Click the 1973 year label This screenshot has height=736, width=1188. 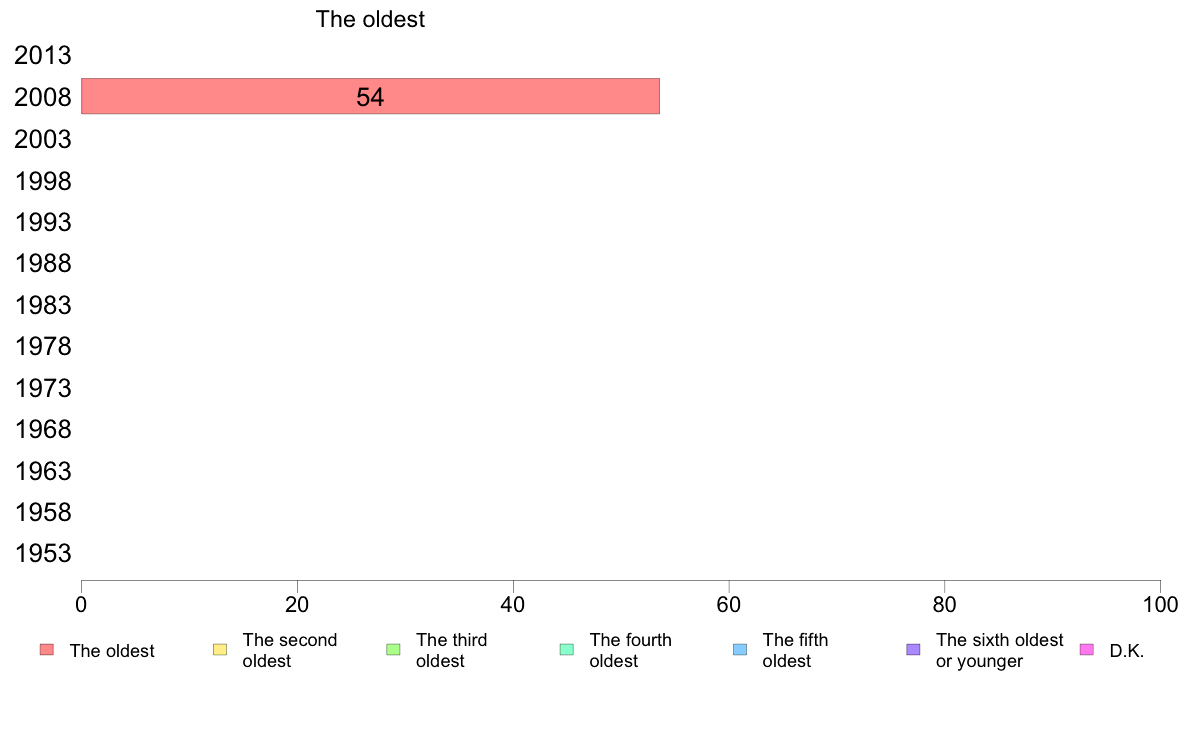(43, 388)
